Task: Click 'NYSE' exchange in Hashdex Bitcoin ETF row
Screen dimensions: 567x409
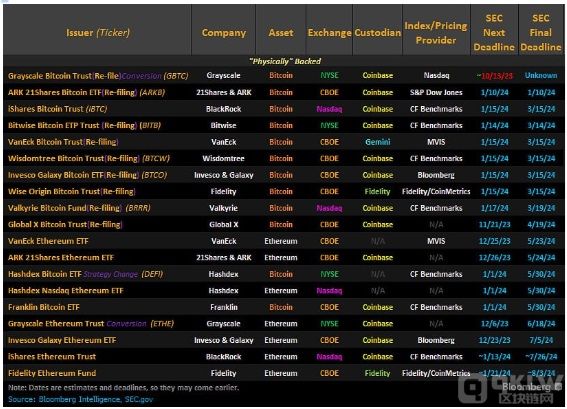Action: pyautogui.click(x=329, y=274)
